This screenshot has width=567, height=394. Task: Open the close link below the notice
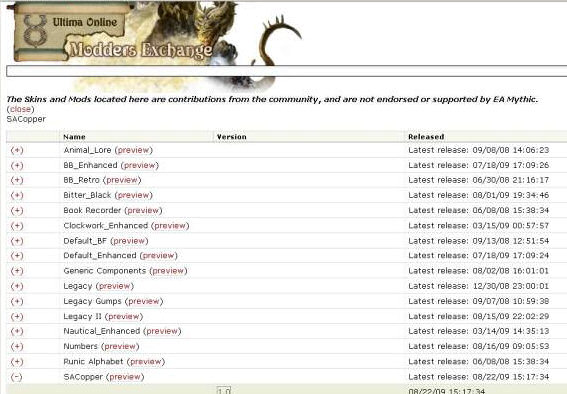20,109
